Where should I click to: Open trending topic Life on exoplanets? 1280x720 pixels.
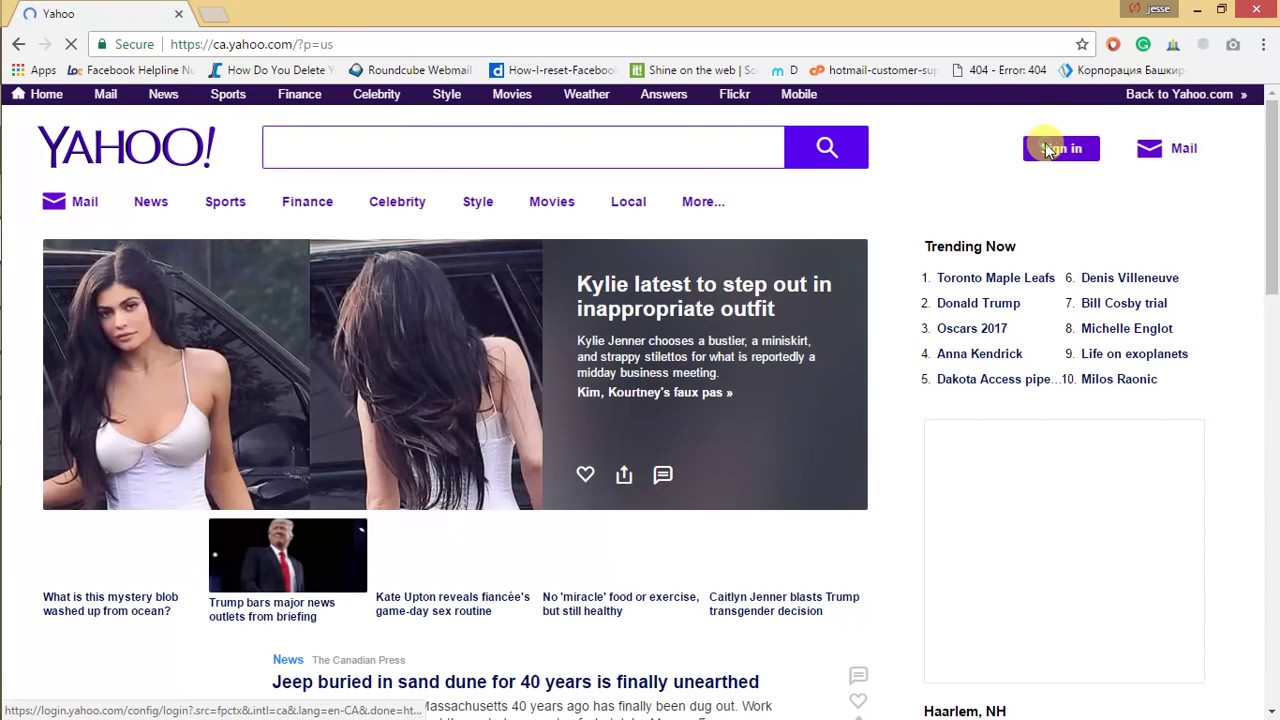(x=1134, y=354)
